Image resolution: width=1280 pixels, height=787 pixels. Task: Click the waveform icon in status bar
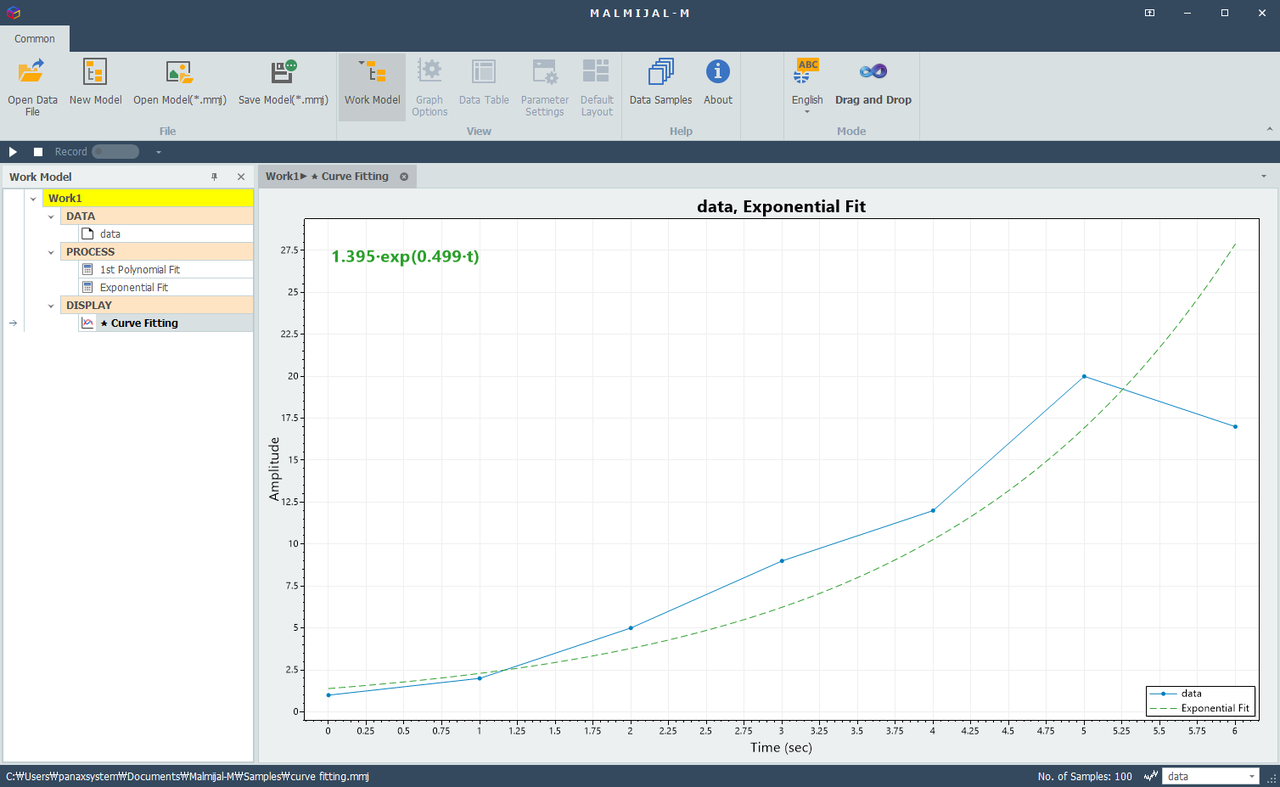tap(1151, 776)
